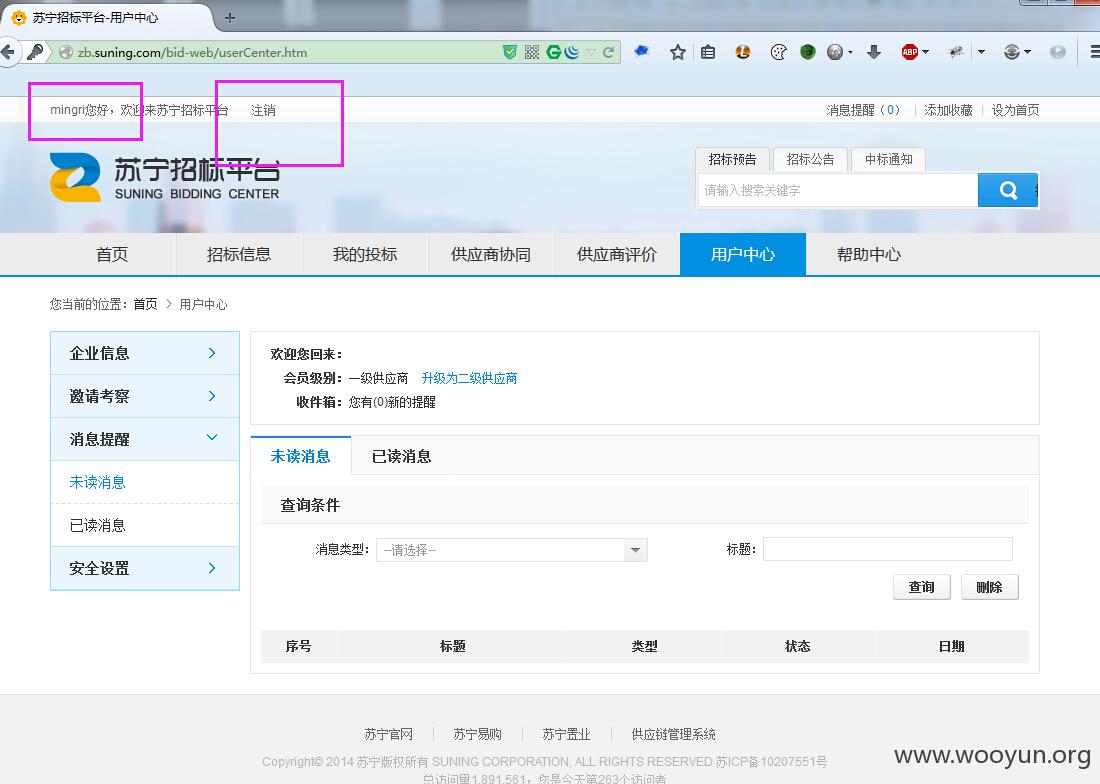Open the URL history dropdown arrow
Image resolution: width=1100 pixels, height=784 pixels.
point(591,52)
